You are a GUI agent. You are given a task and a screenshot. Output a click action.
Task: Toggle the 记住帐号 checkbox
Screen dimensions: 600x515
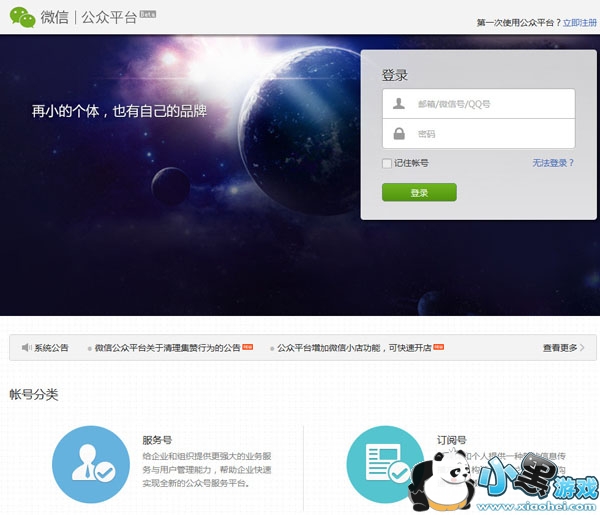(387, 163)
